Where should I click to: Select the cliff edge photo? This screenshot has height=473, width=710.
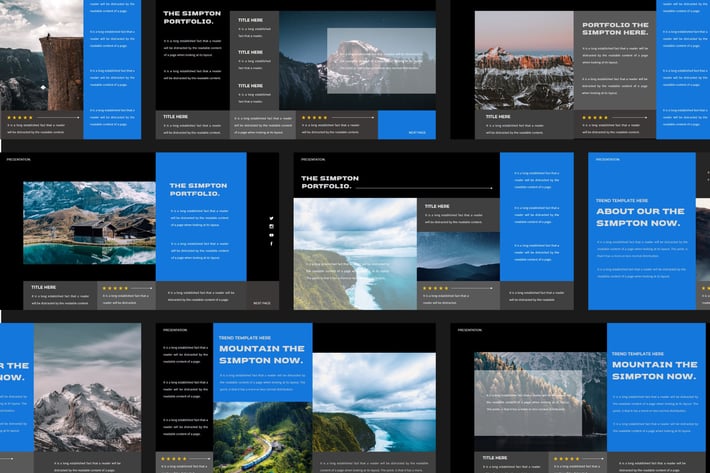[x=42, y=55]
